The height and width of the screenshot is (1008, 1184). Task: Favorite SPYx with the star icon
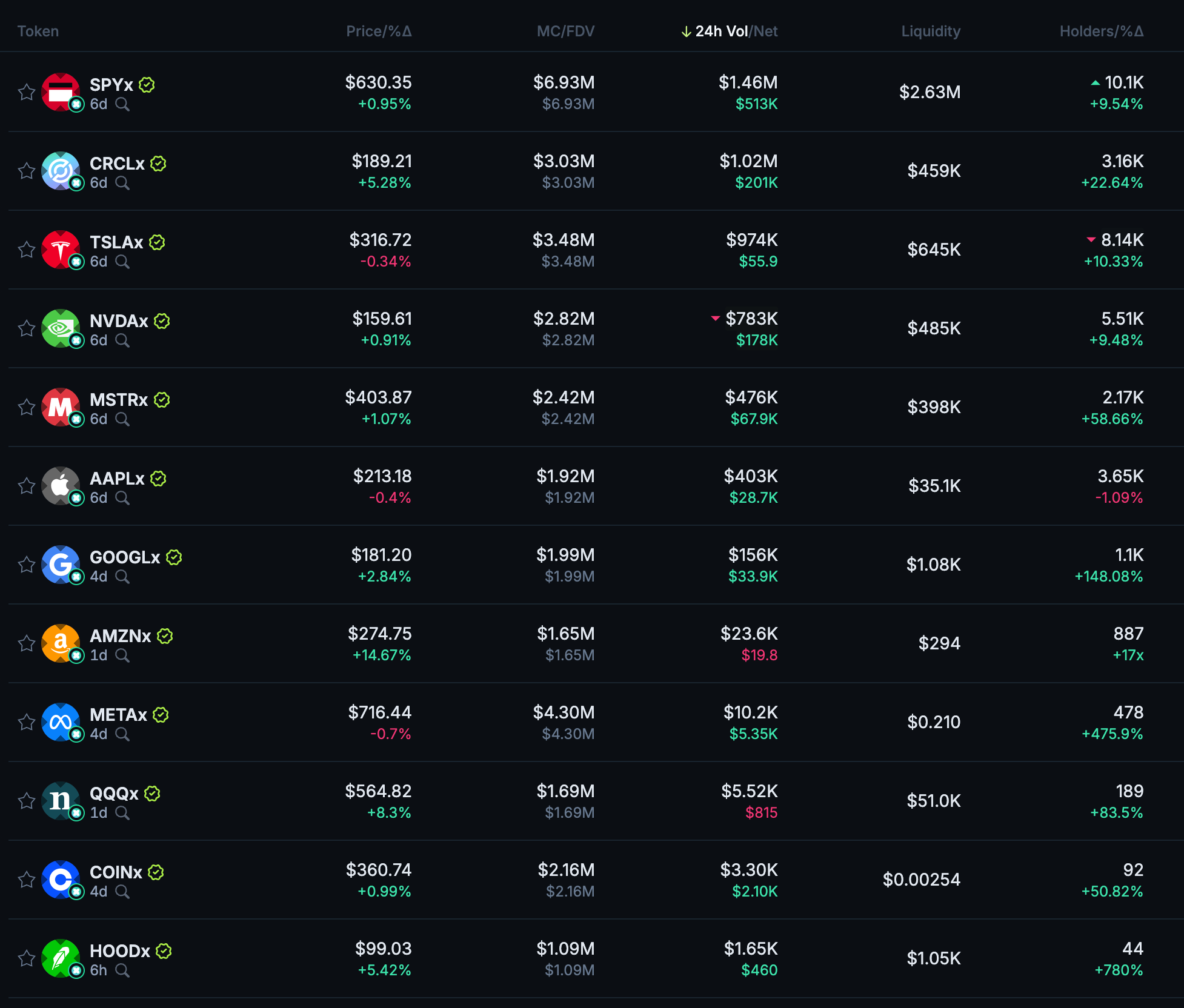tap(26, 92)
